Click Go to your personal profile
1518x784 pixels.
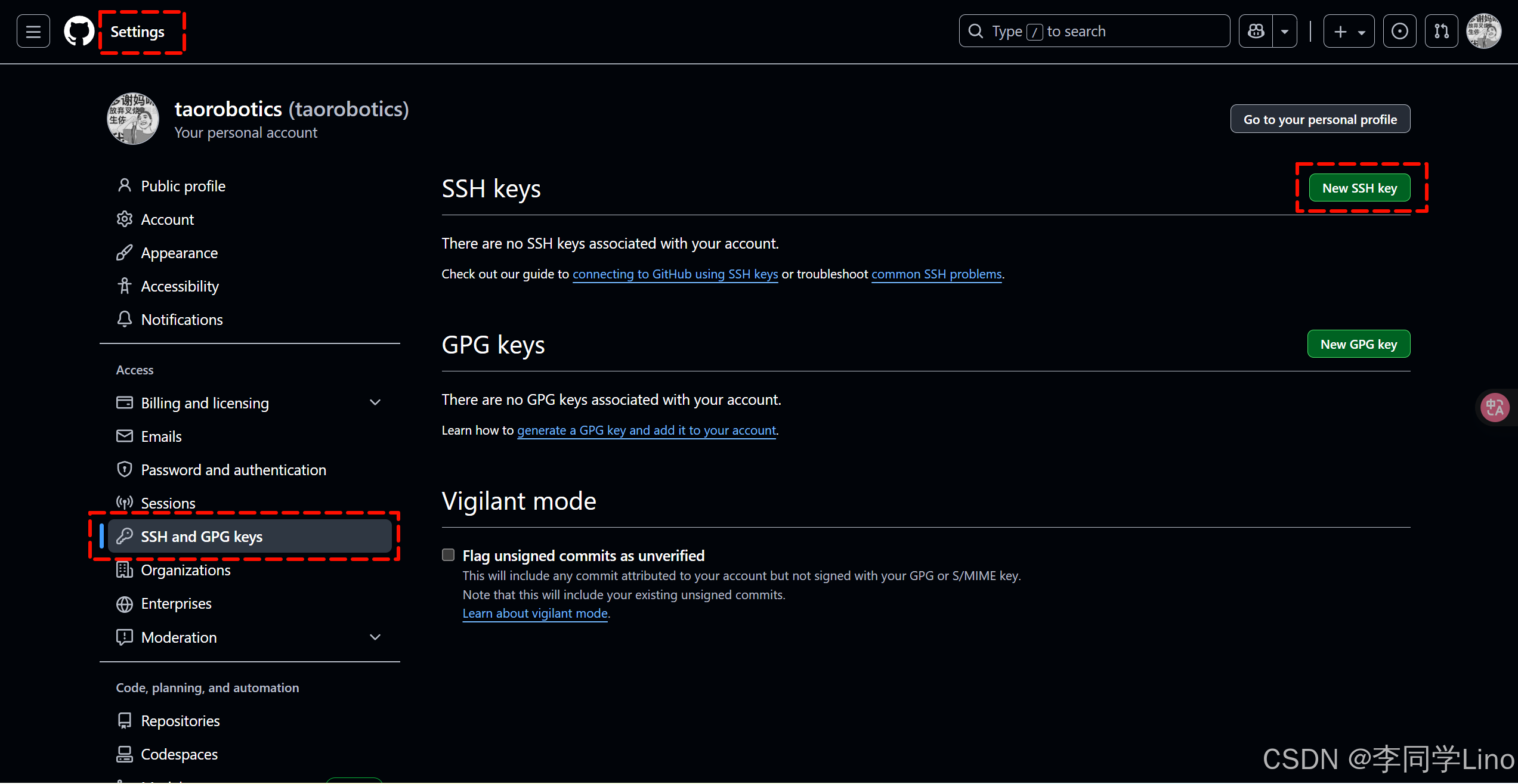coord(1319,119)
